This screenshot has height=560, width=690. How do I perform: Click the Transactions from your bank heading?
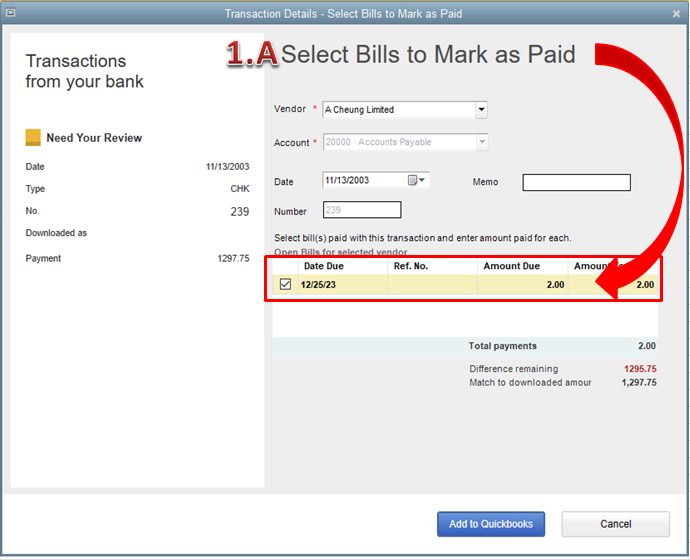84,71
